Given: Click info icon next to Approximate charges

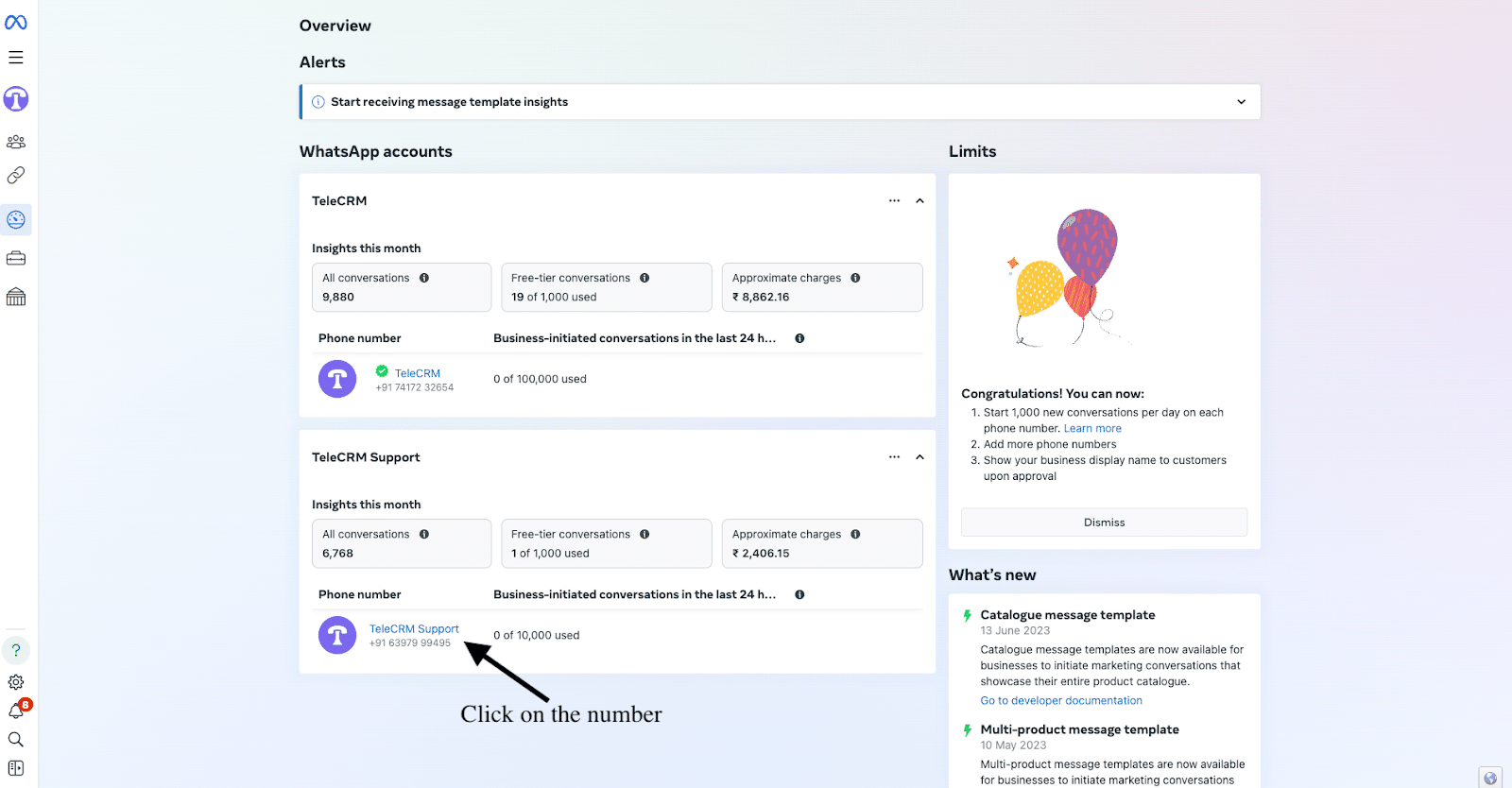Looking at the screenshot, I should (855, 278).
